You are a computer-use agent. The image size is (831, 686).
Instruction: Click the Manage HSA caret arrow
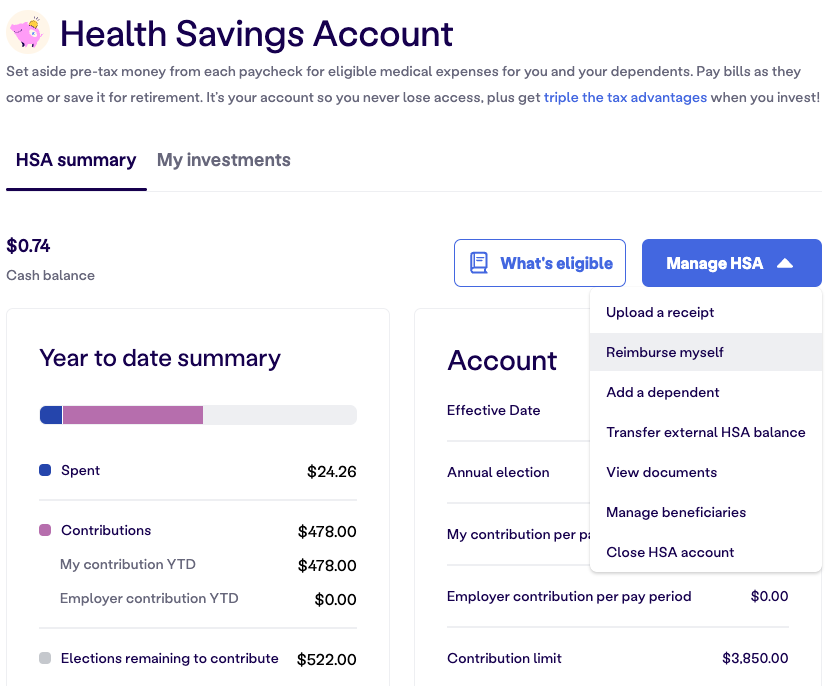(785, 263)
